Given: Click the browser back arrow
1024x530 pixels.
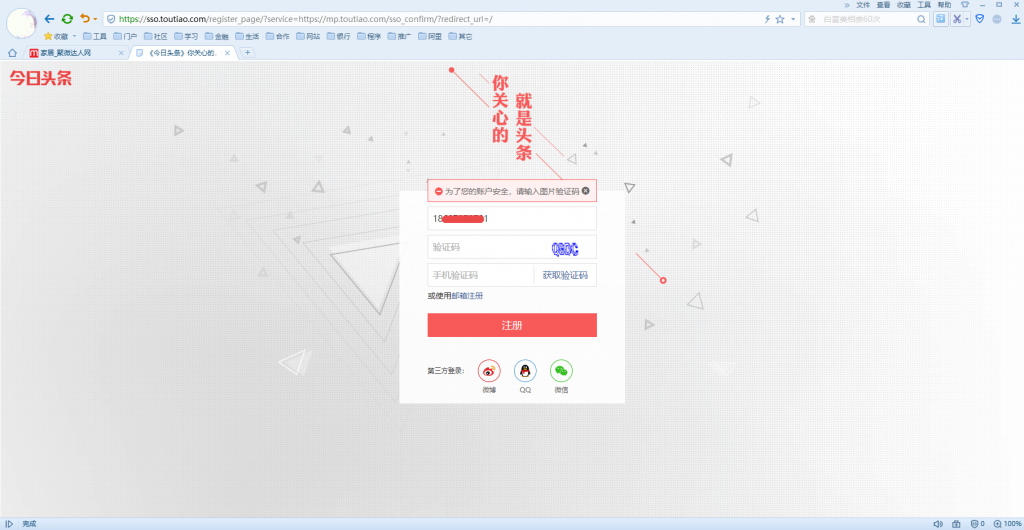Looking at the screenshot, I should 49,19.
